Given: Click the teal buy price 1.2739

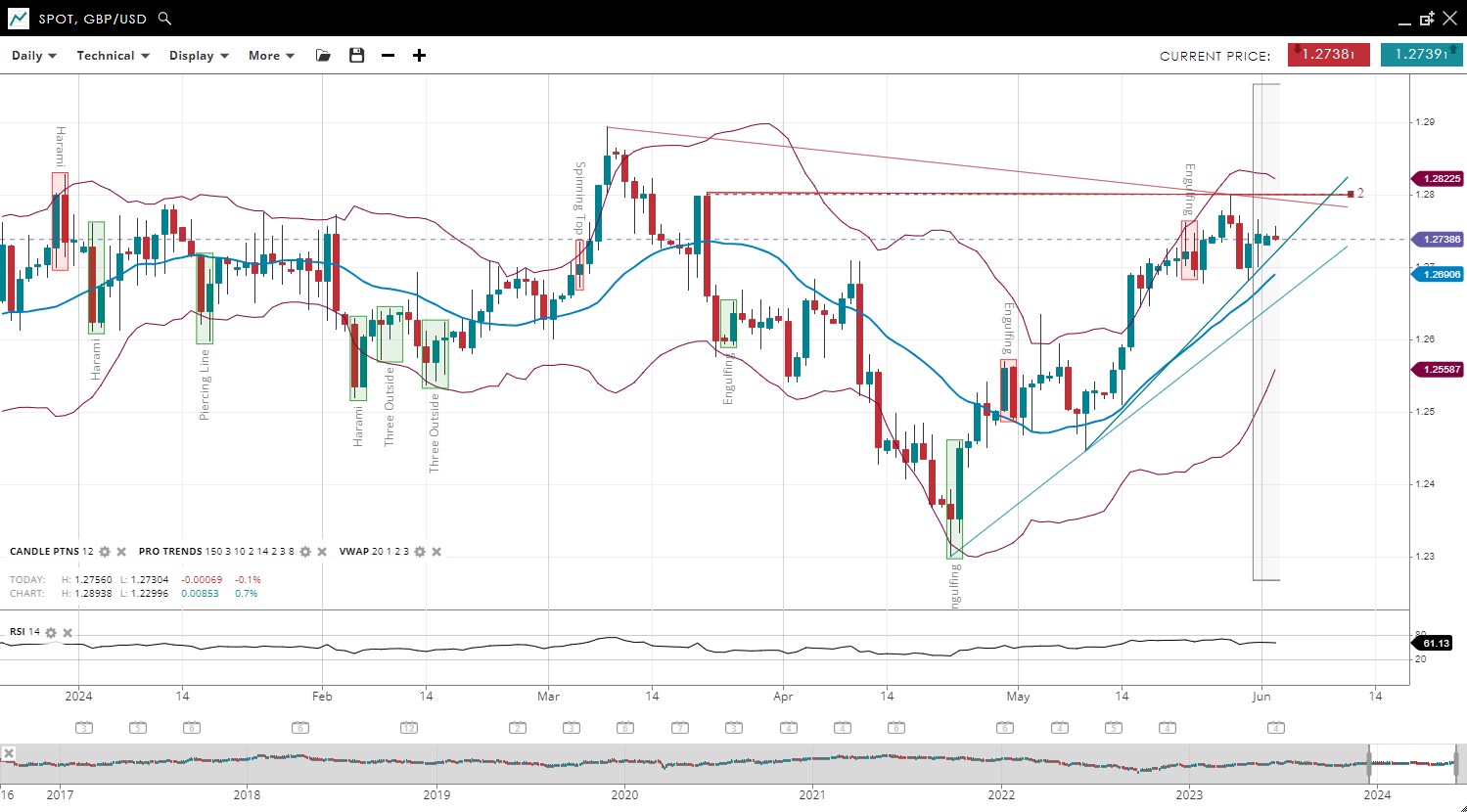Looking at the screenshot, I should tap(1421, 55).
